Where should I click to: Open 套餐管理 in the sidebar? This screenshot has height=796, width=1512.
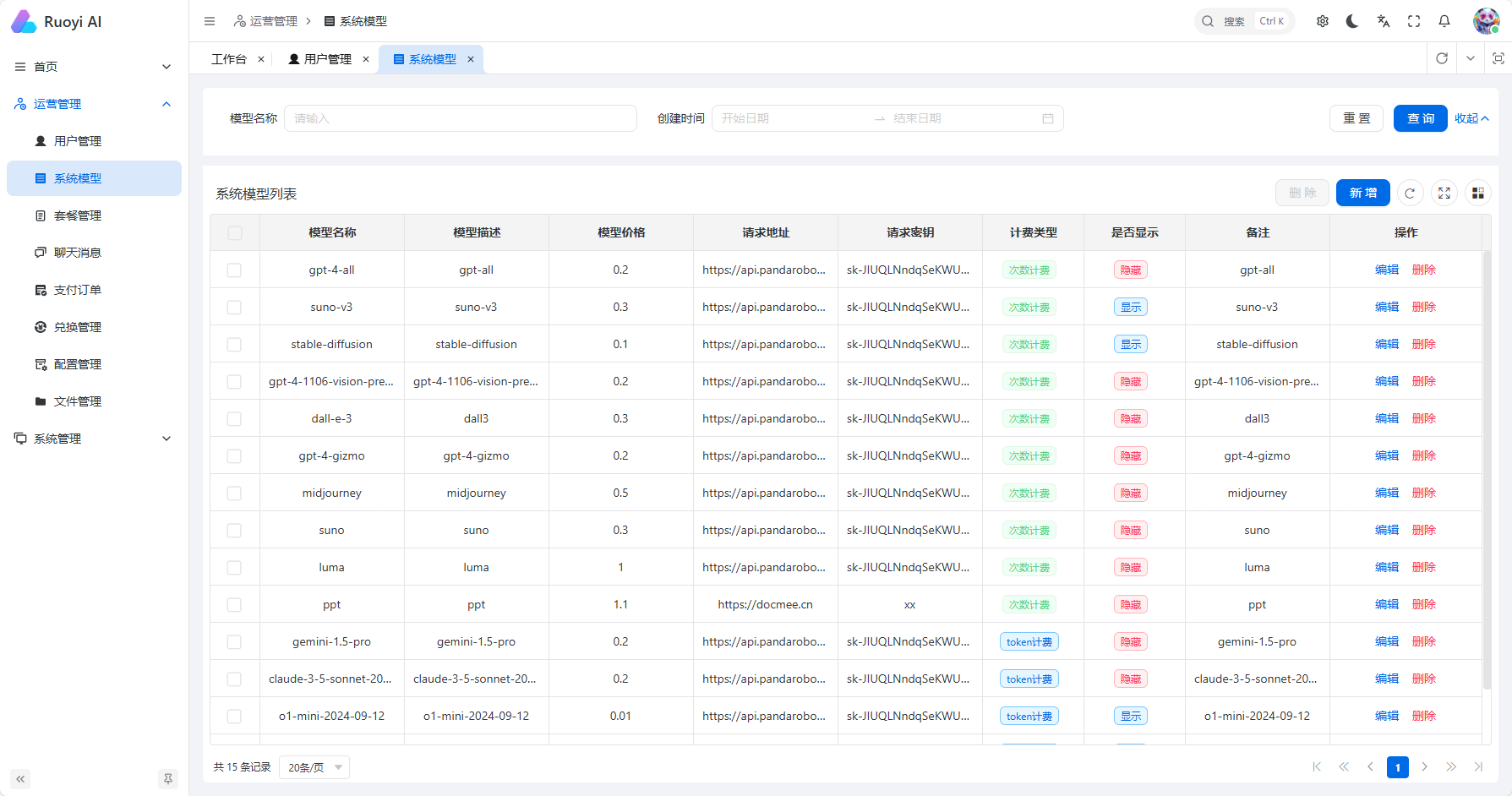coord(78,215)
